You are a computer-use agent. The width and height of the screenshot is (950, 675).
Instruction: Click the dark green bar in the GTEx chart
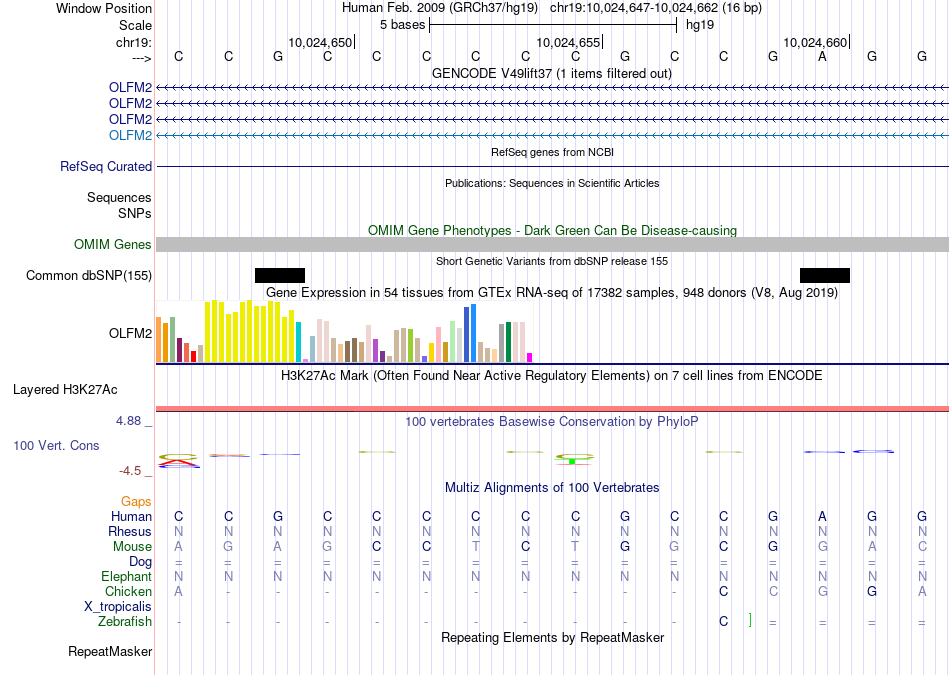point(508,342)
